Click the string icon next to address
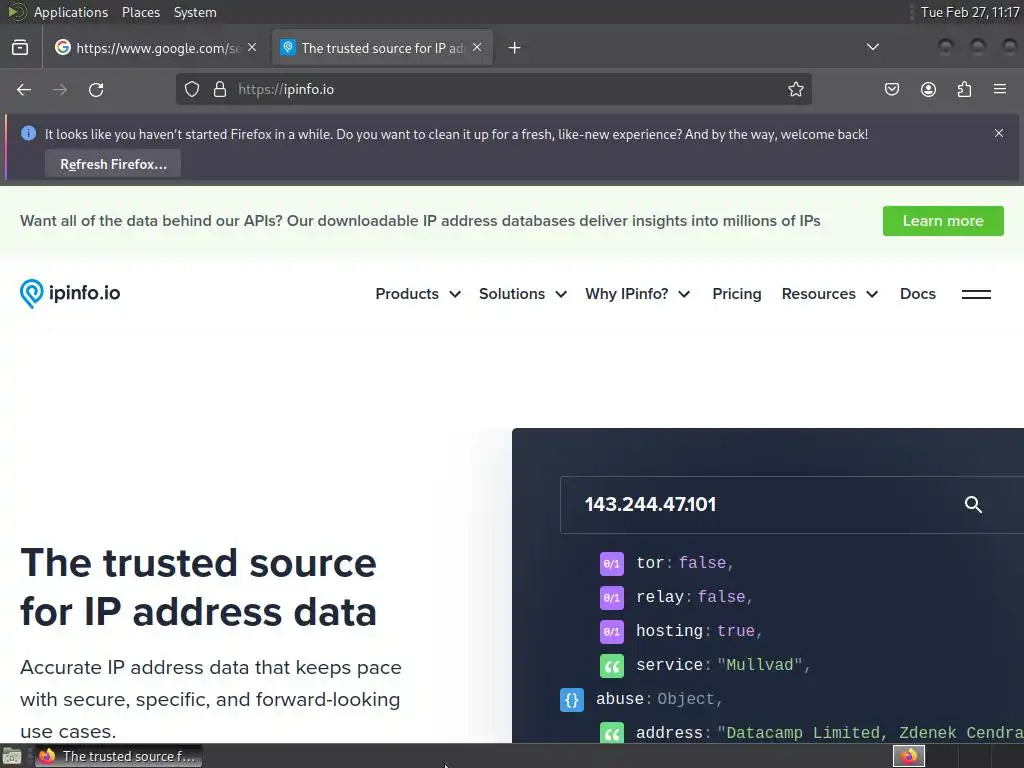The width and height of the screenshot is (1024, 768). pyautogui.click(x=611, y=732)
